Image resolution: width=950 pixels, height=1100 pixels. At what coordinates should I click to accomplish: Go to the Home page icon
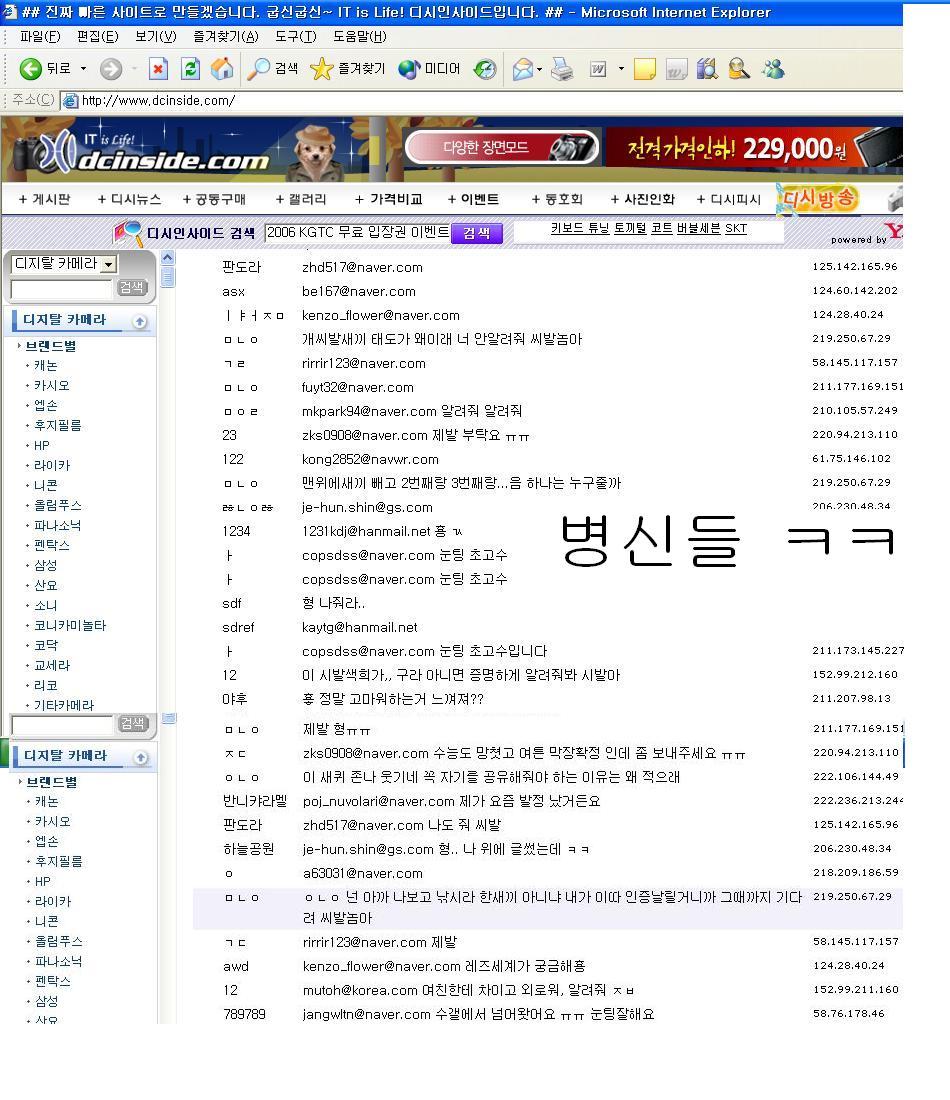click(222, 69)
